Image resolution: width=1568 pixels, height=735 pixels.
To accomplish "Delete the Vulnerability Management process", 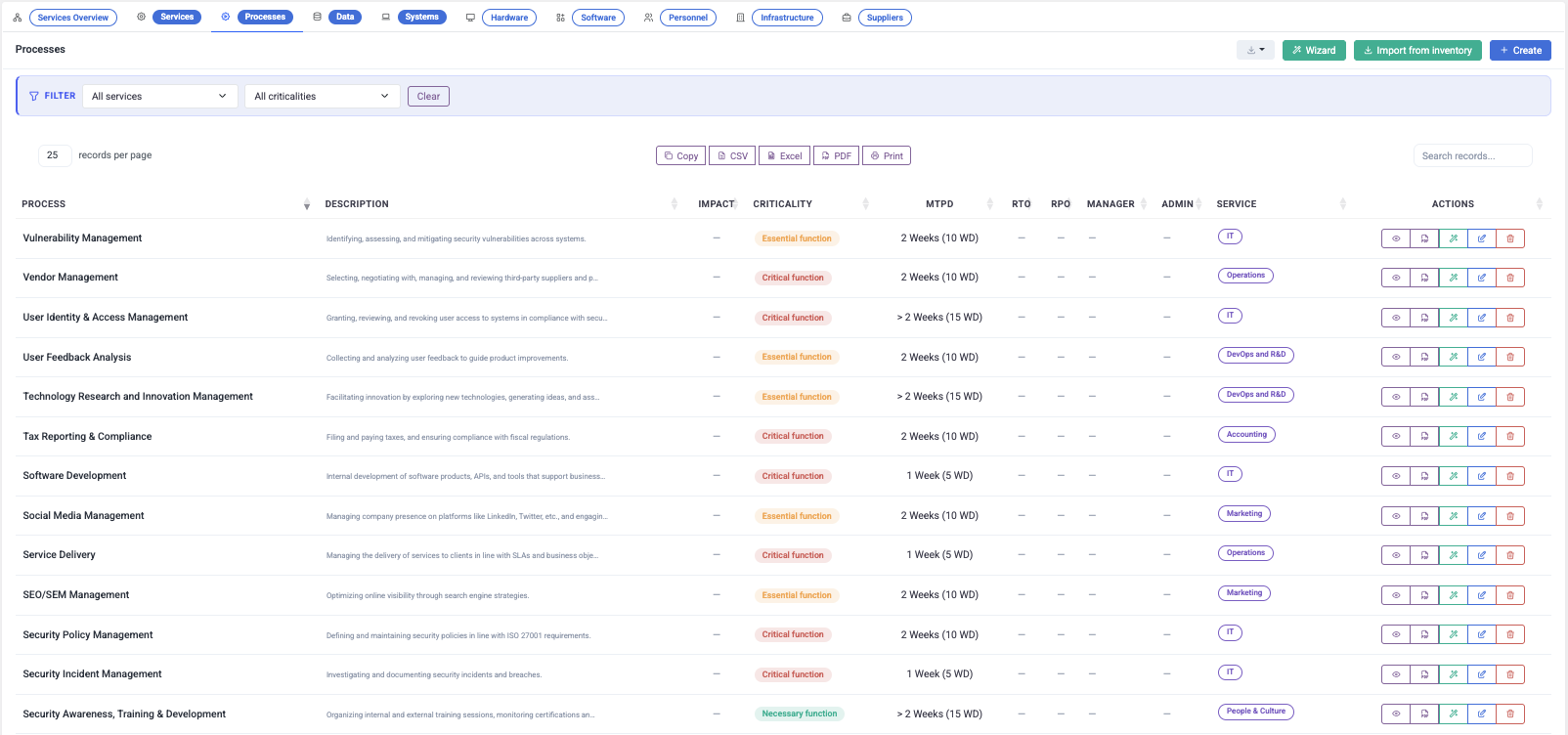I will point(1510,238).
